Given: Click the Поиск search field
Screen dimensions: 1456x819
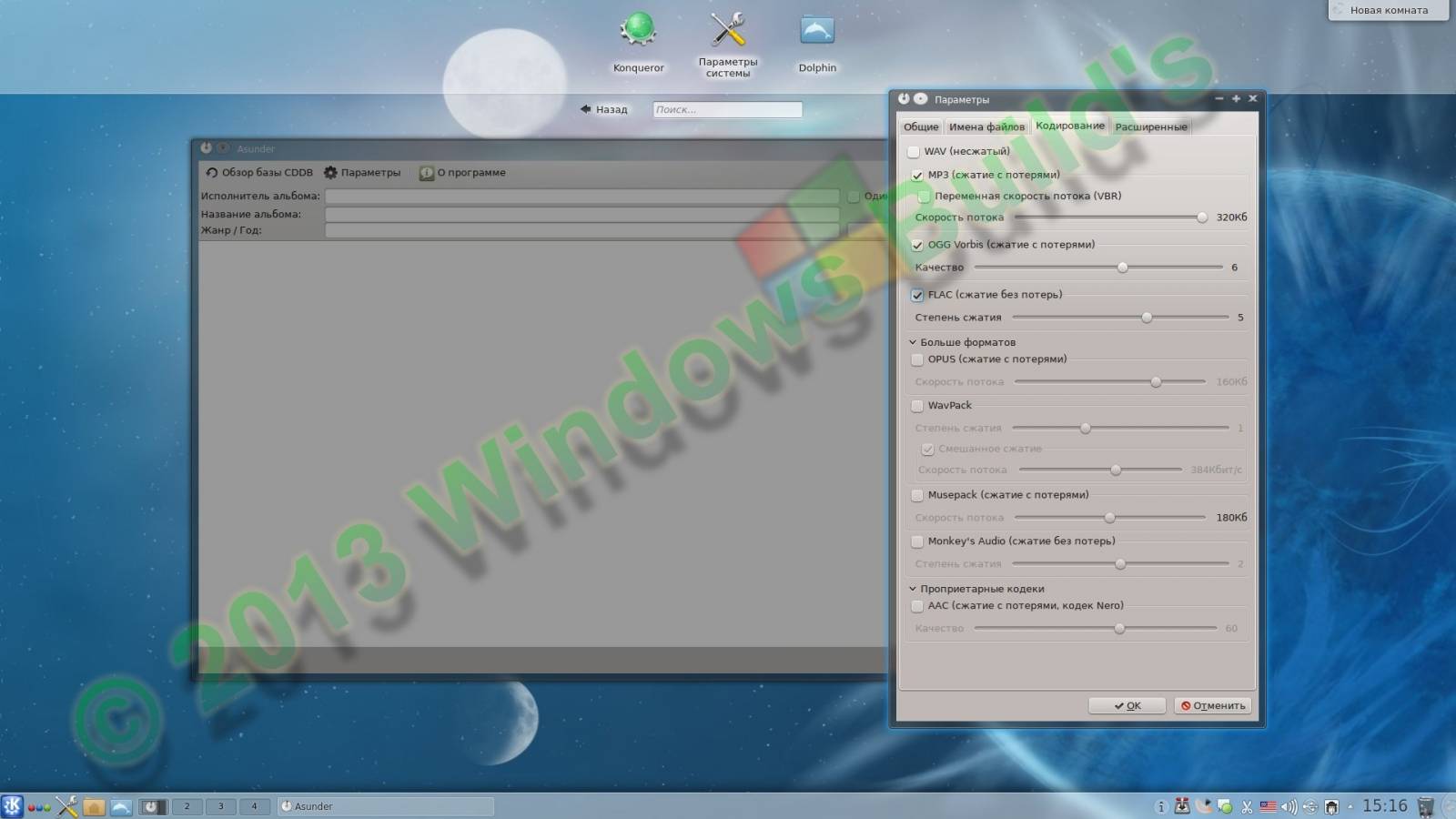Looking at the screenshot, I should pyautogui.click(x=727, y=109).
